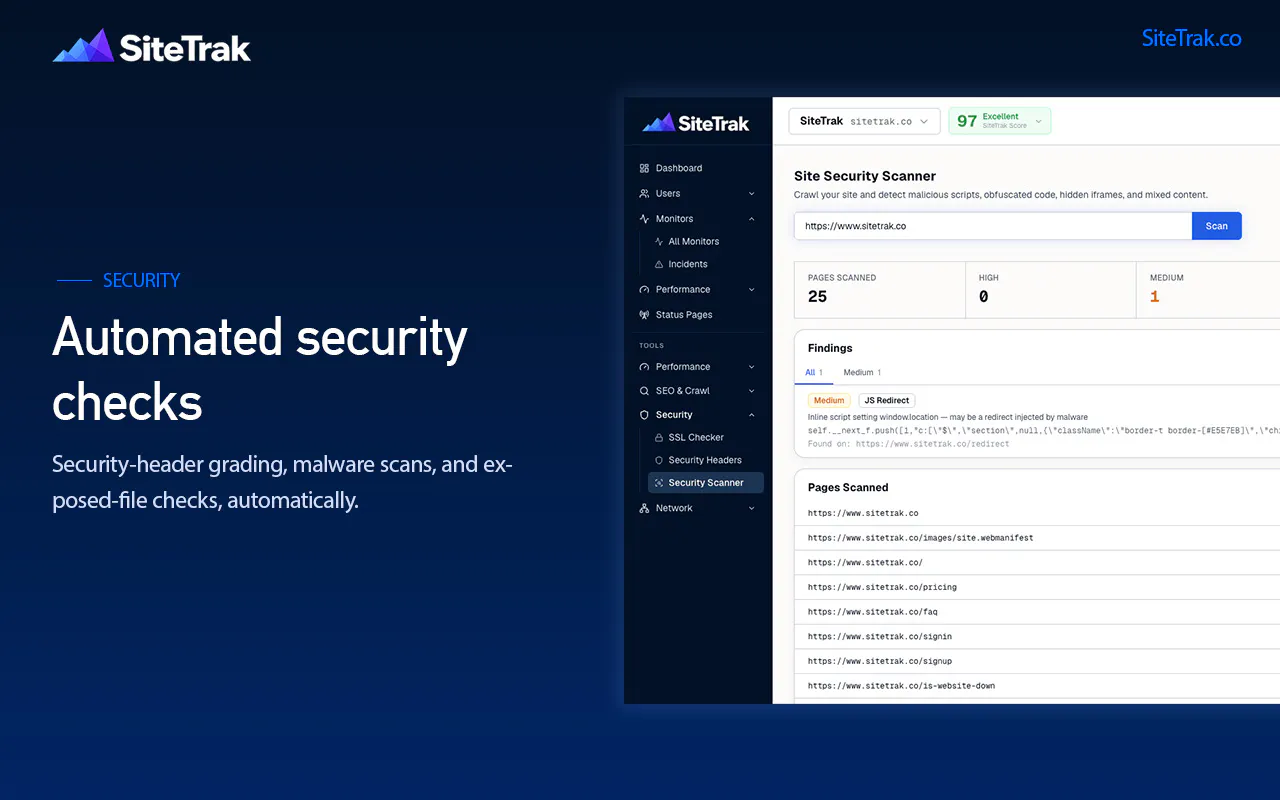The image size is (1280, 800).
Task: Click the Medium findings count card
Action: pos(1208,288)
